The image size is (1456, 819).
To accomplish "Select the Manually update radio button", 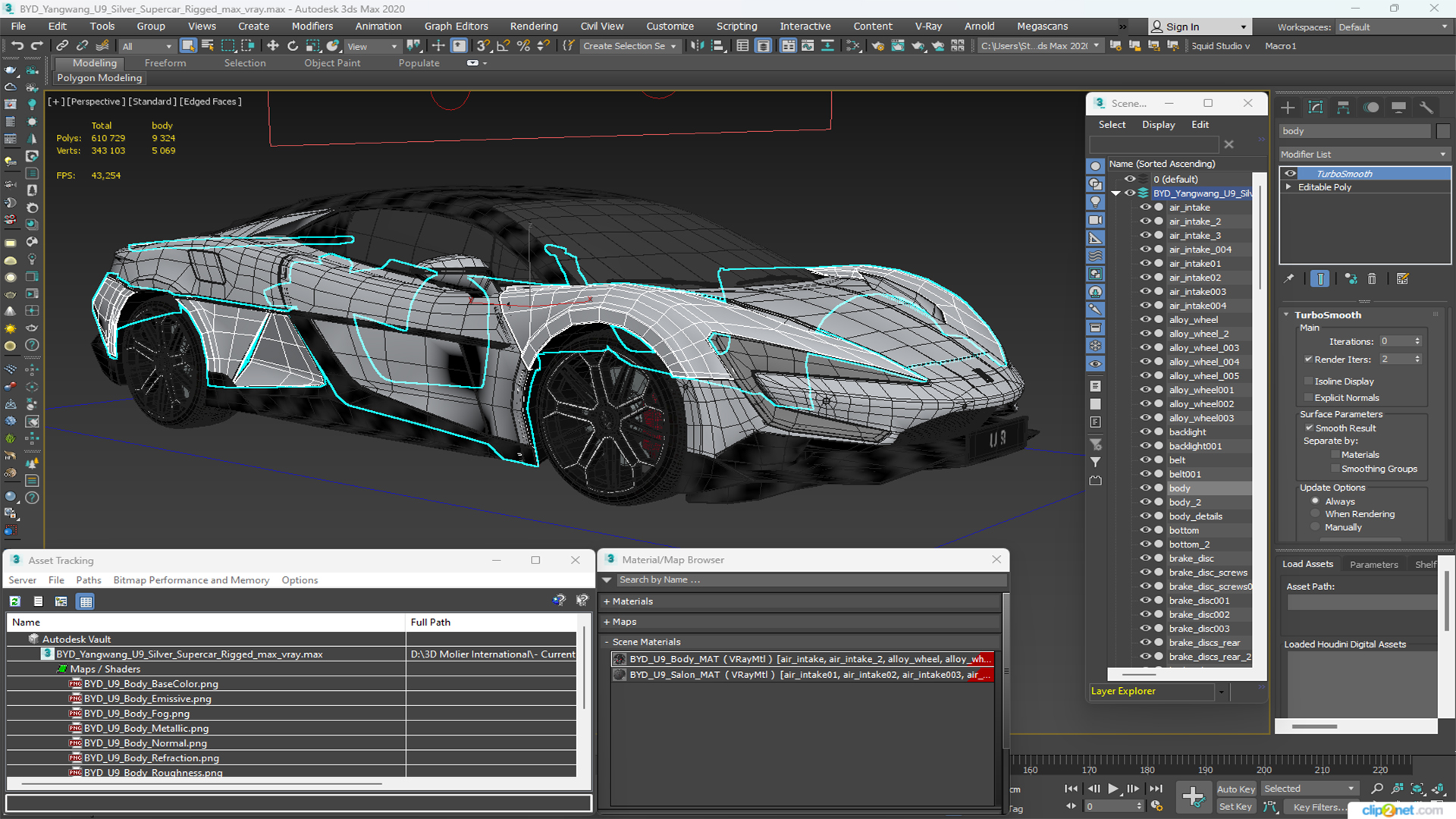I will point(1315,528).
